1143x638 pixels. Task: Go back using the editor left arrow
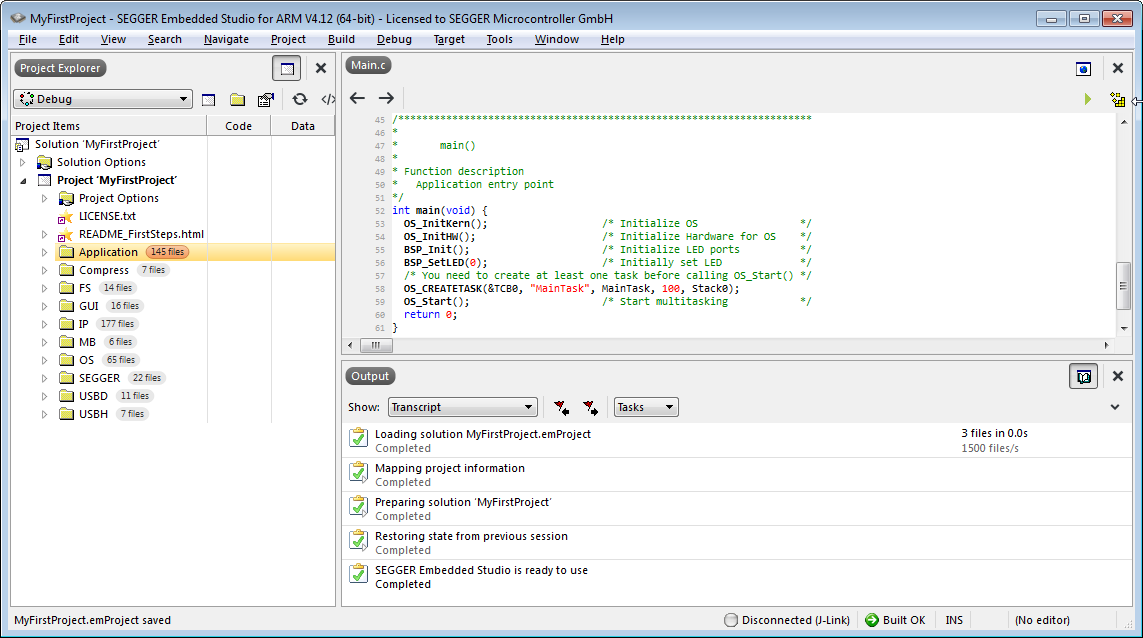pos(357,98)
